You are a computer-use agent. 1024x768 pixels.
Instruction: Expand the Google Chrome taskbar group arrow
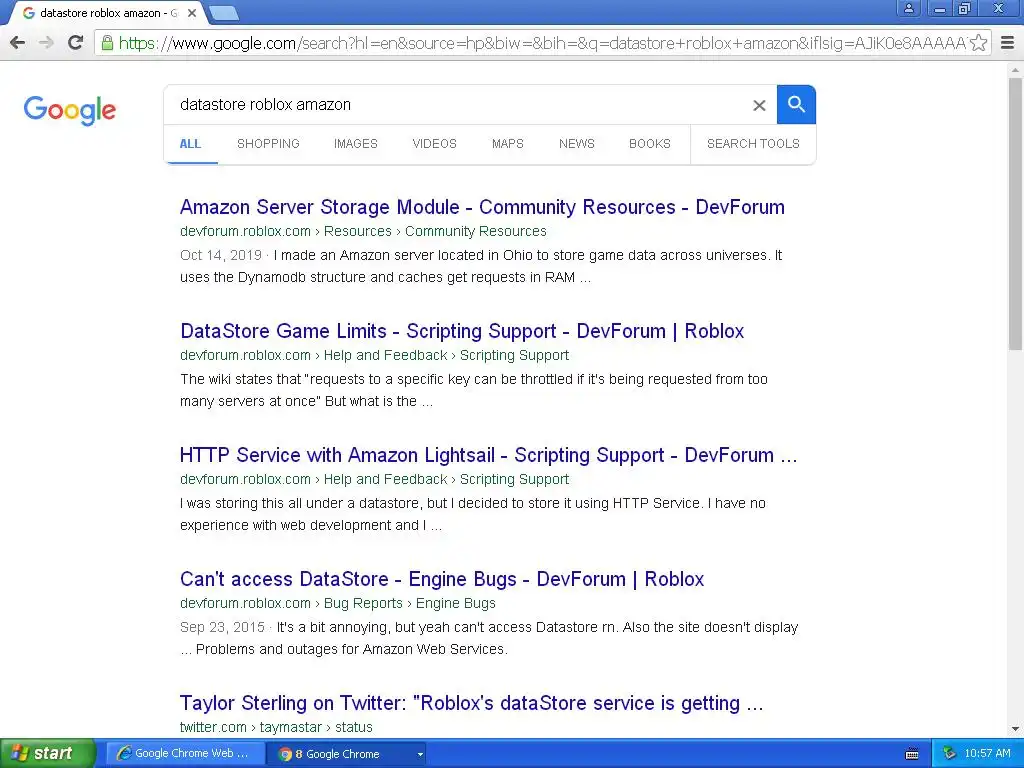[x=420, y=754]
